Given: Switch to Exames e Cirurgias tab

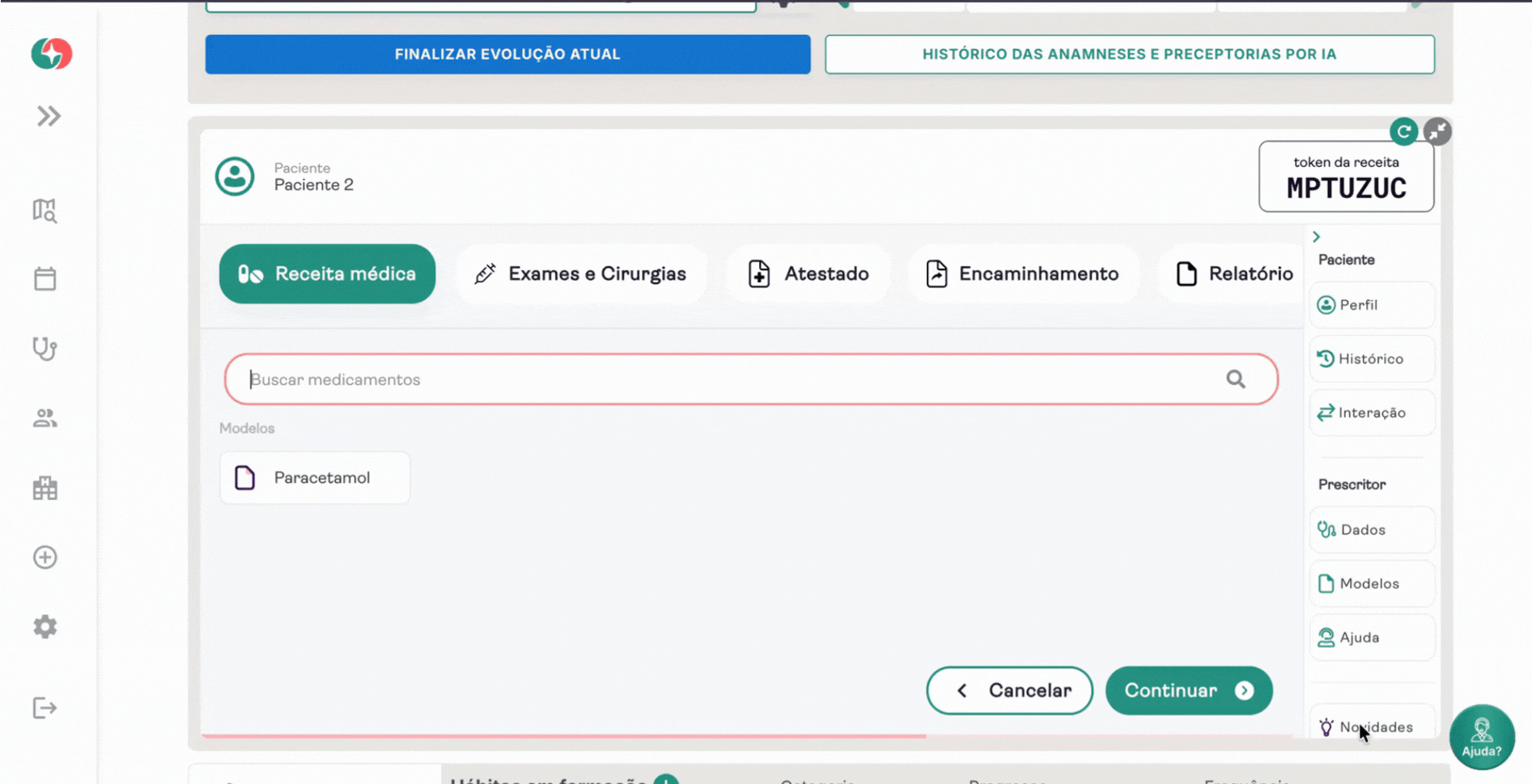Looking at the screenshot, I should point(580,274).
